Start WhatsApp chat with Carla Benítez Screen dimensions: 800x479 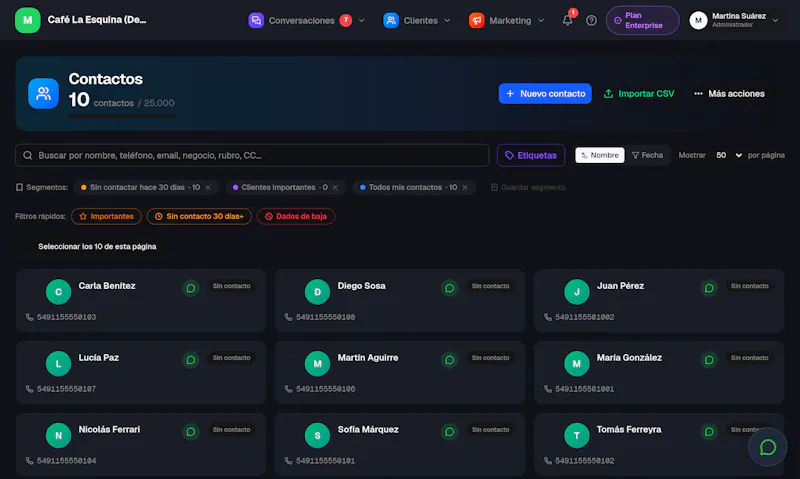(191, 288)
